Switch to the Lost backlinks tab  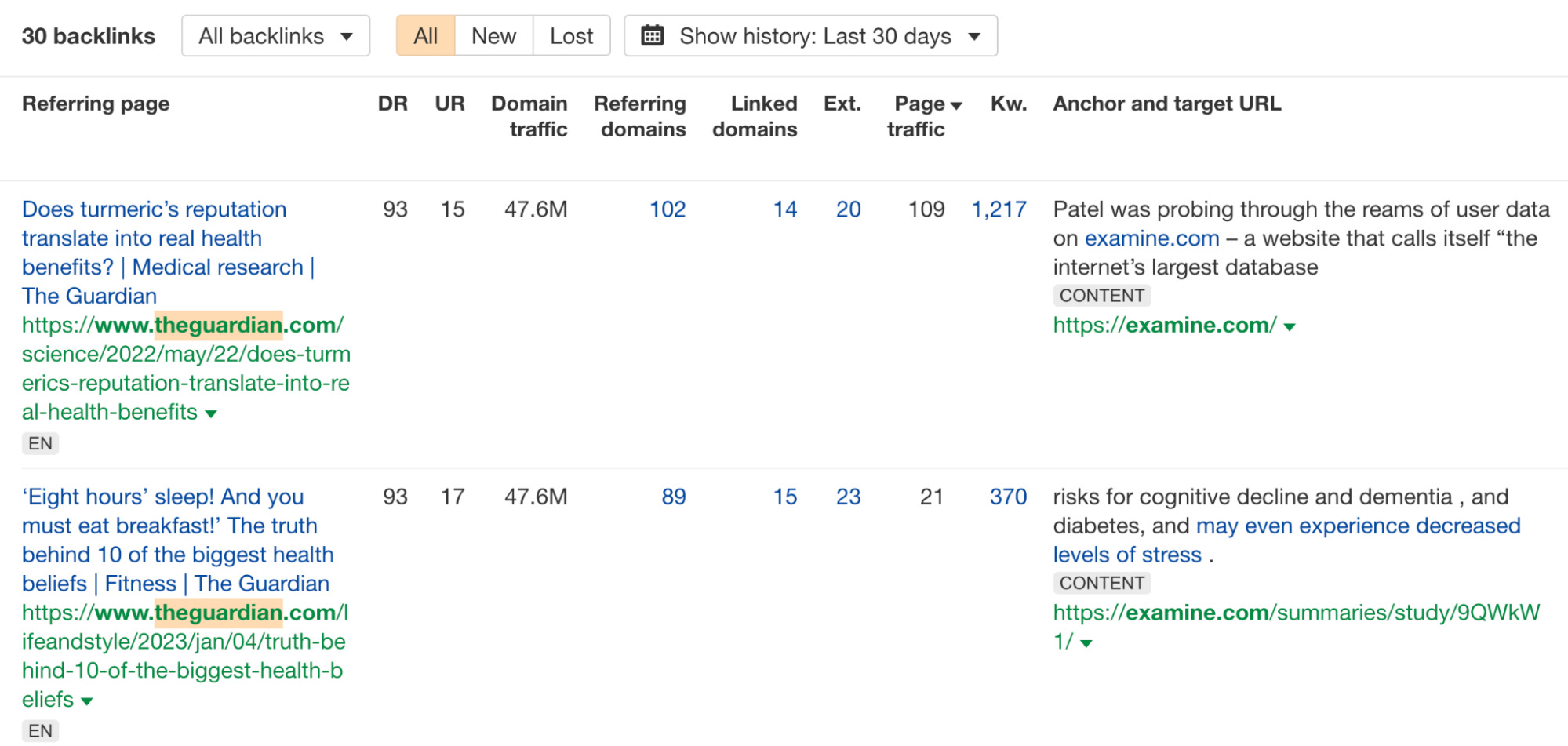[x=571, y=36]
